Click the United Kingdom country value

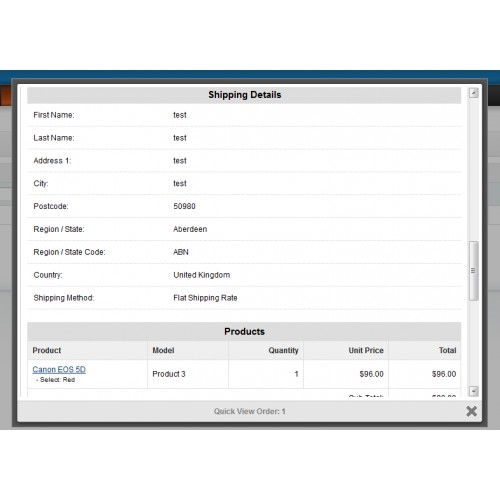(202, 275)
